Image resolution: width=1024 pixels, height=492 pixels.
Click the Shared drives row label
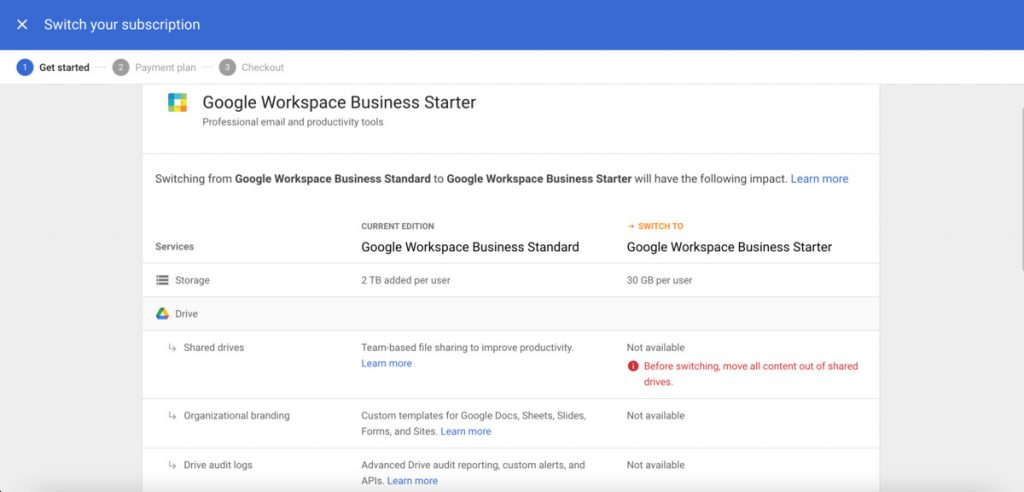214,348
